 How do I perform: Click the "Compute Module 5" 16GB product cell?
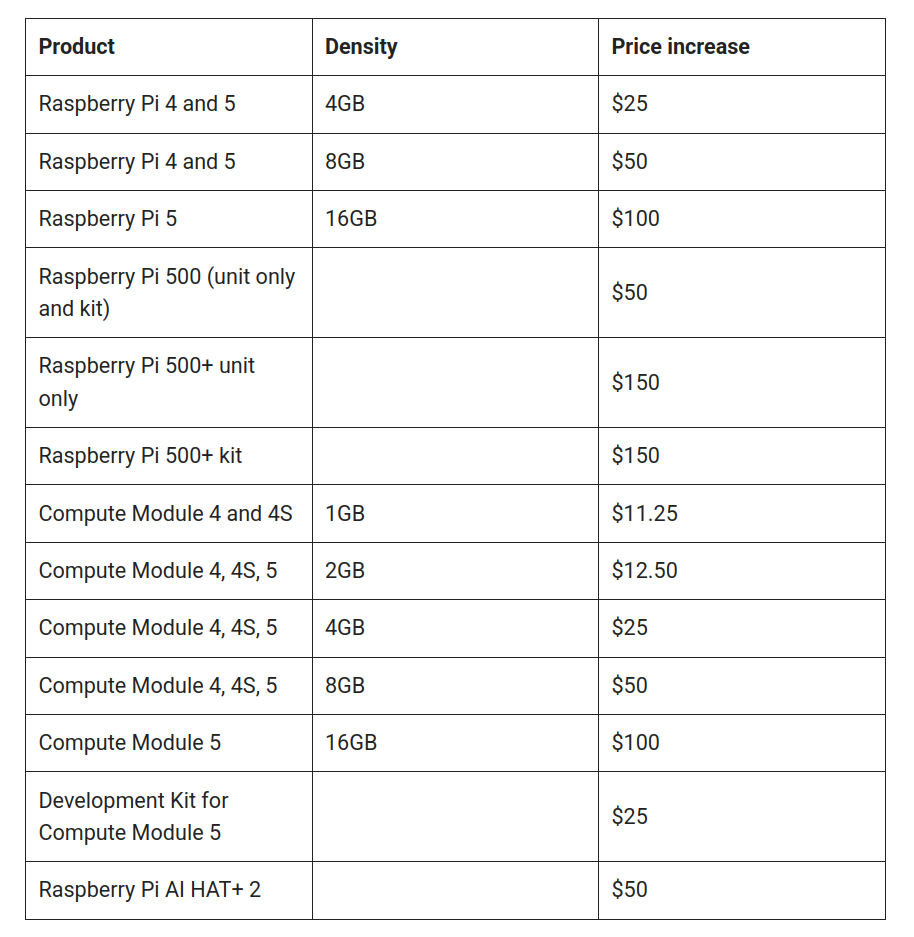tap(130, 743)
